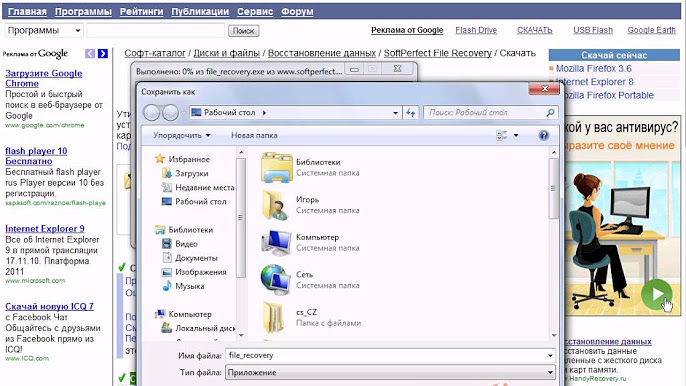This screenshot has height=386, width=686.
Task: Click the Новая папка button
Action: (254, 135)
